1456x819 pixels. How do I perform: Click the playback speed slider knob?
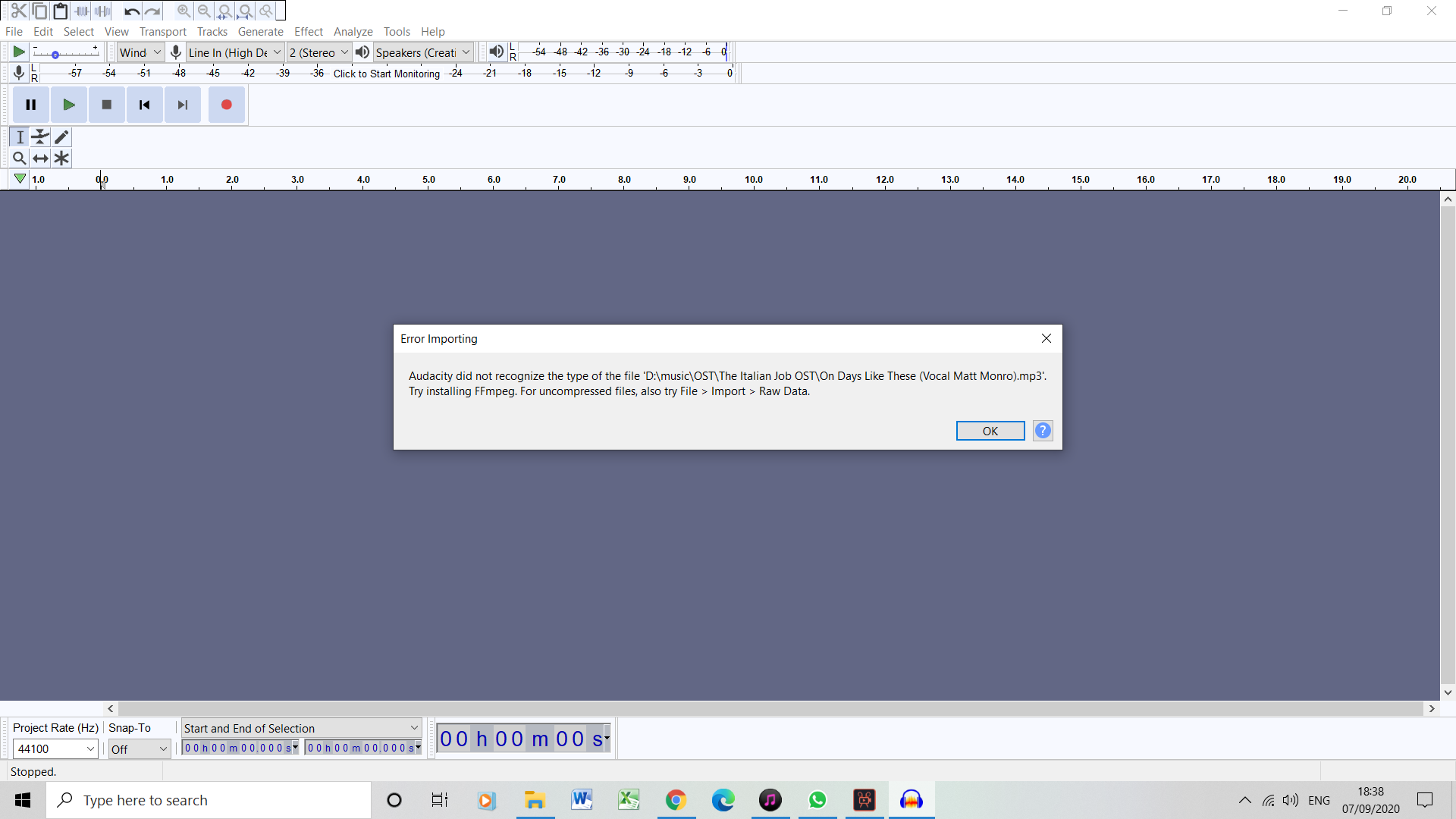pos(55,55)
